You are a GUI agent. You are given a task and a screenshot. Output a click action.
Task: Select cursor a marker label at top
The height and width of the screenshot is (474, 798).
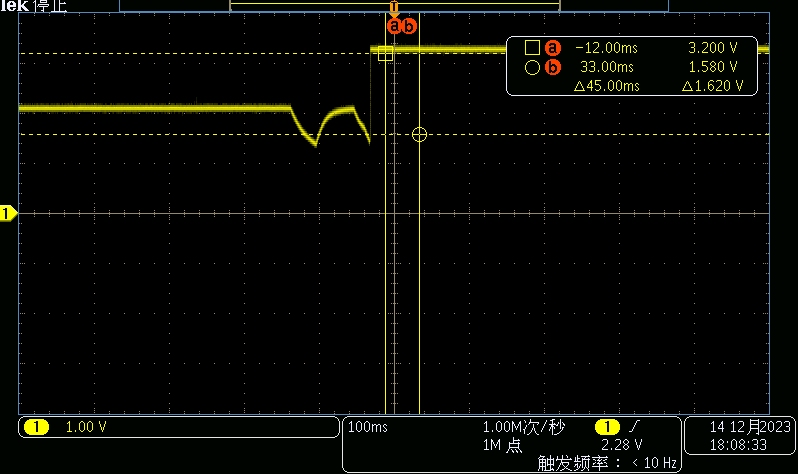[394, 26]
